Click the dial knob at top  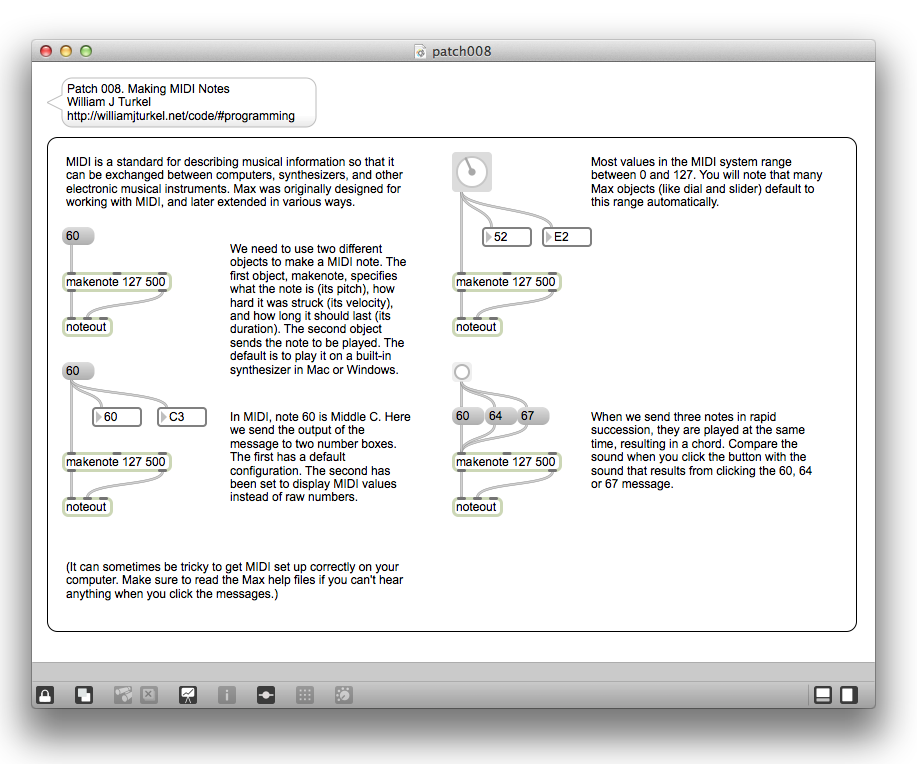[x=472, y=172]
